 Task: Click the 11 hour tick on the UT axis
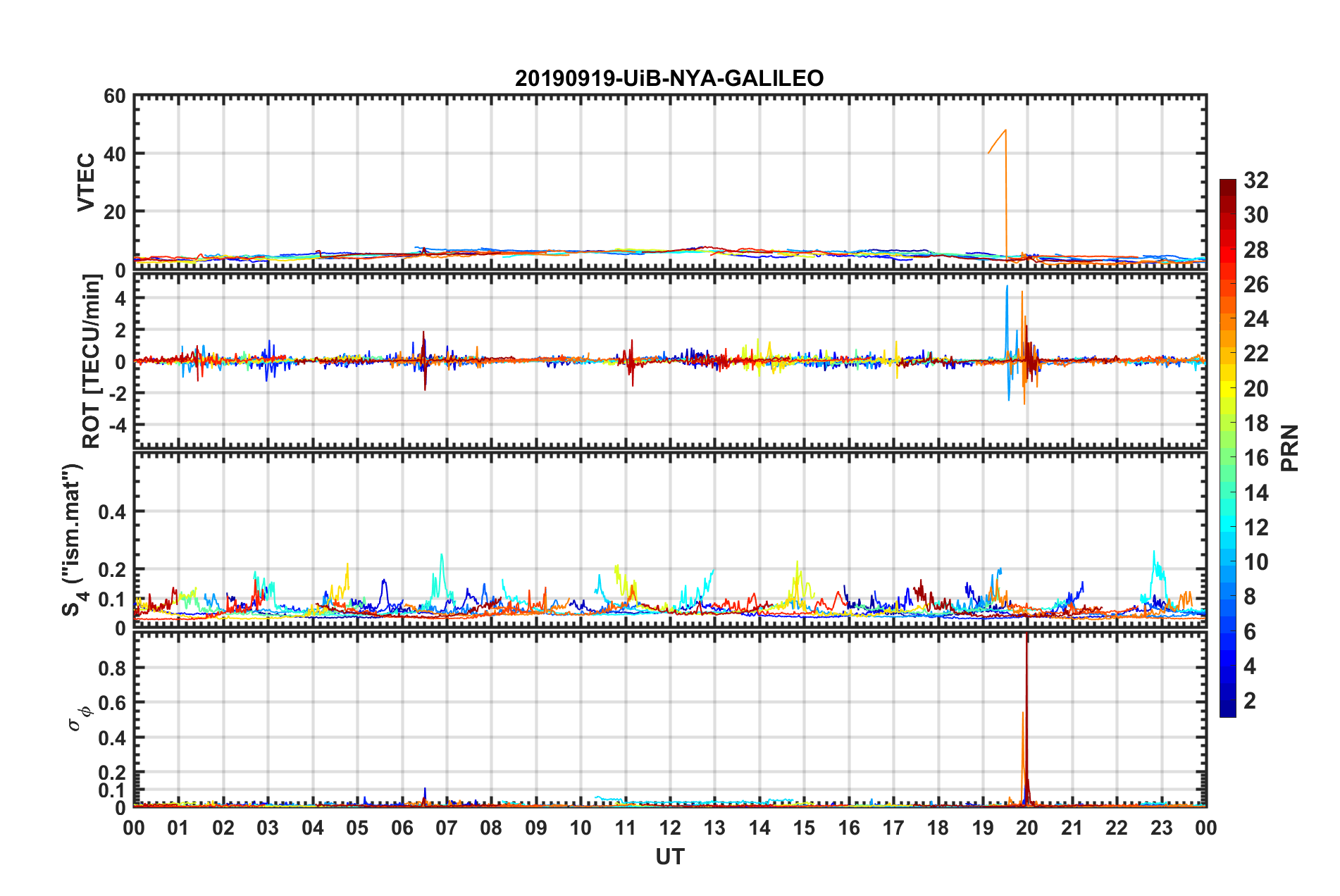(625, 828)
